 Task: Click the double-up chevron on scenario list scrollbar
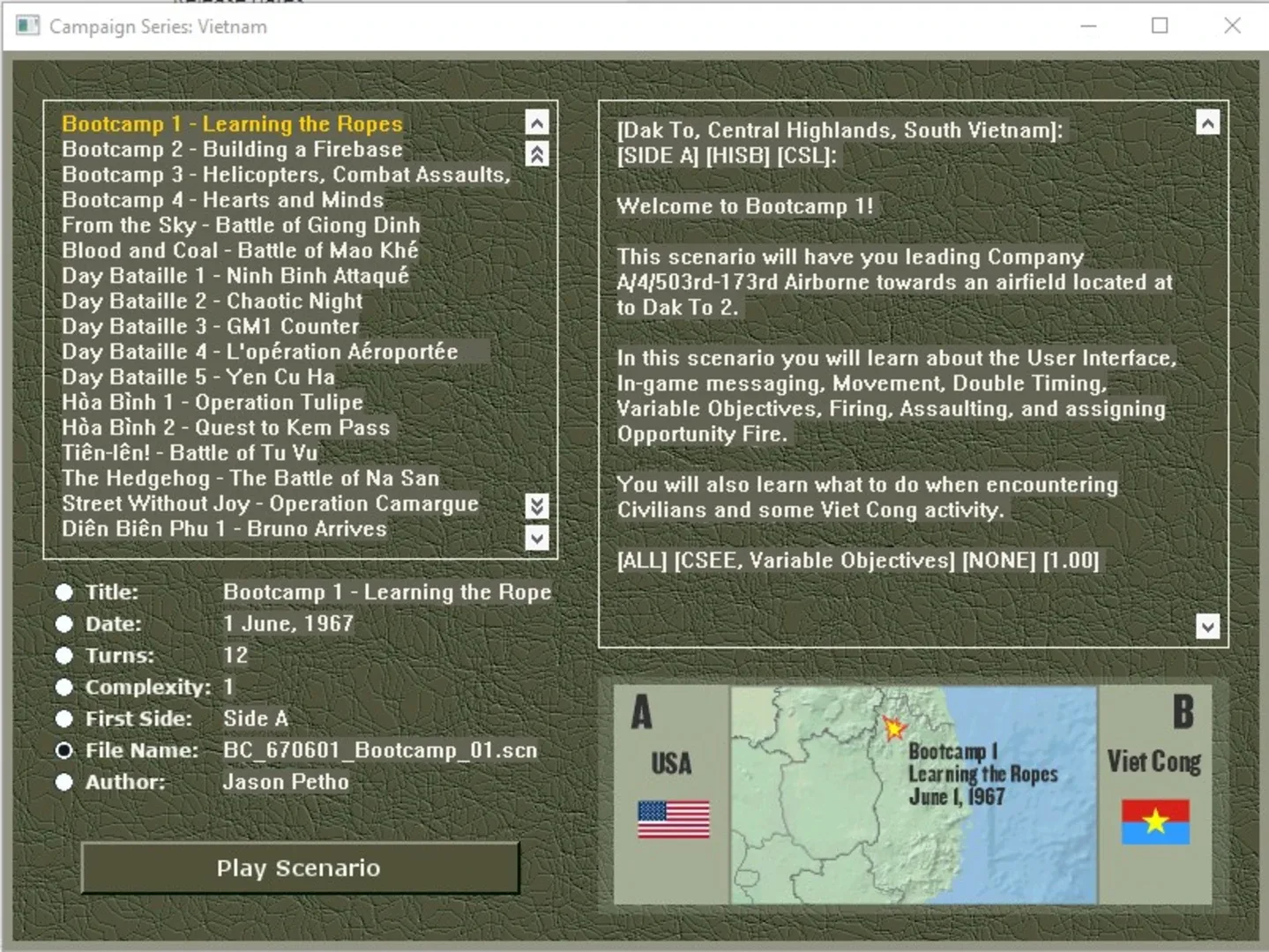coord(537,153)
